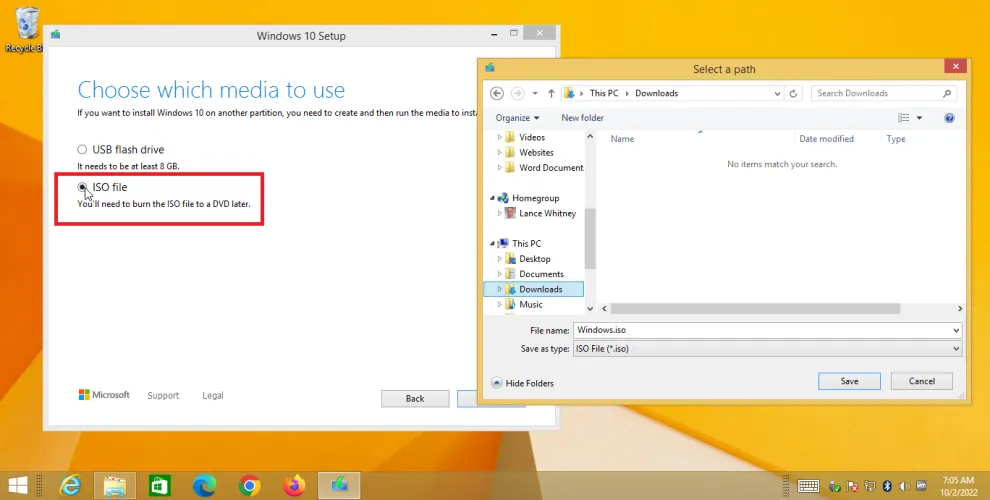This screenshot has width=990, height=500.
Task: Refresh the Downloads folder listing
Action: coord(794,93)
